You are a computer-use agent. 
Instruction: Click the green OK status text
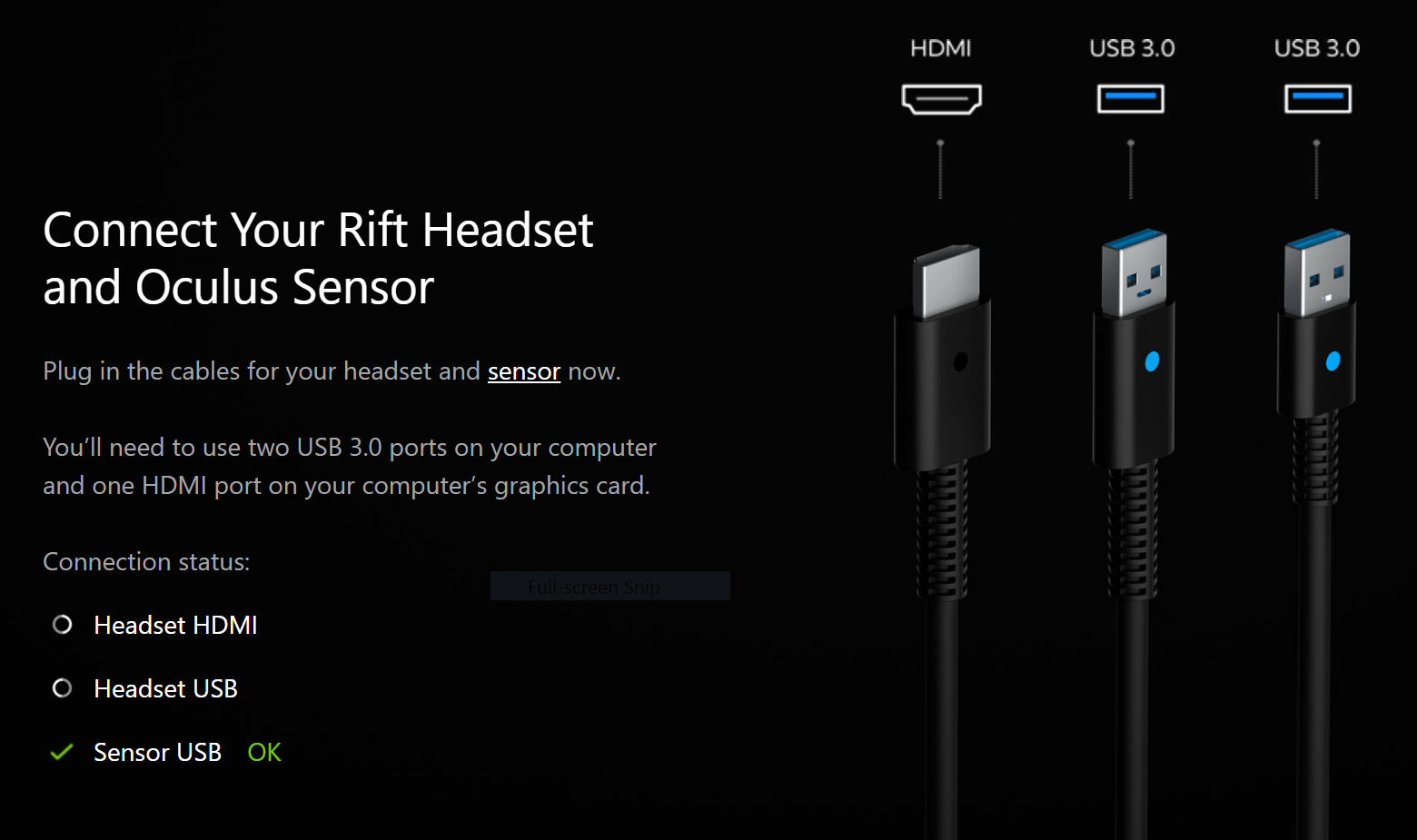click(264, 753)
